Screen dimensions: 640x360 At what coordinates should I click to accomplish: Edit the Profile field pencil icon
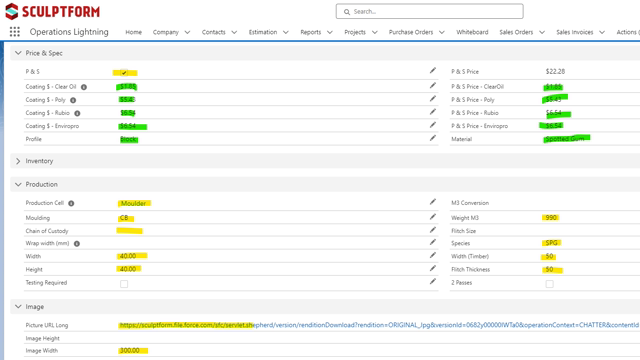point(433,138)
